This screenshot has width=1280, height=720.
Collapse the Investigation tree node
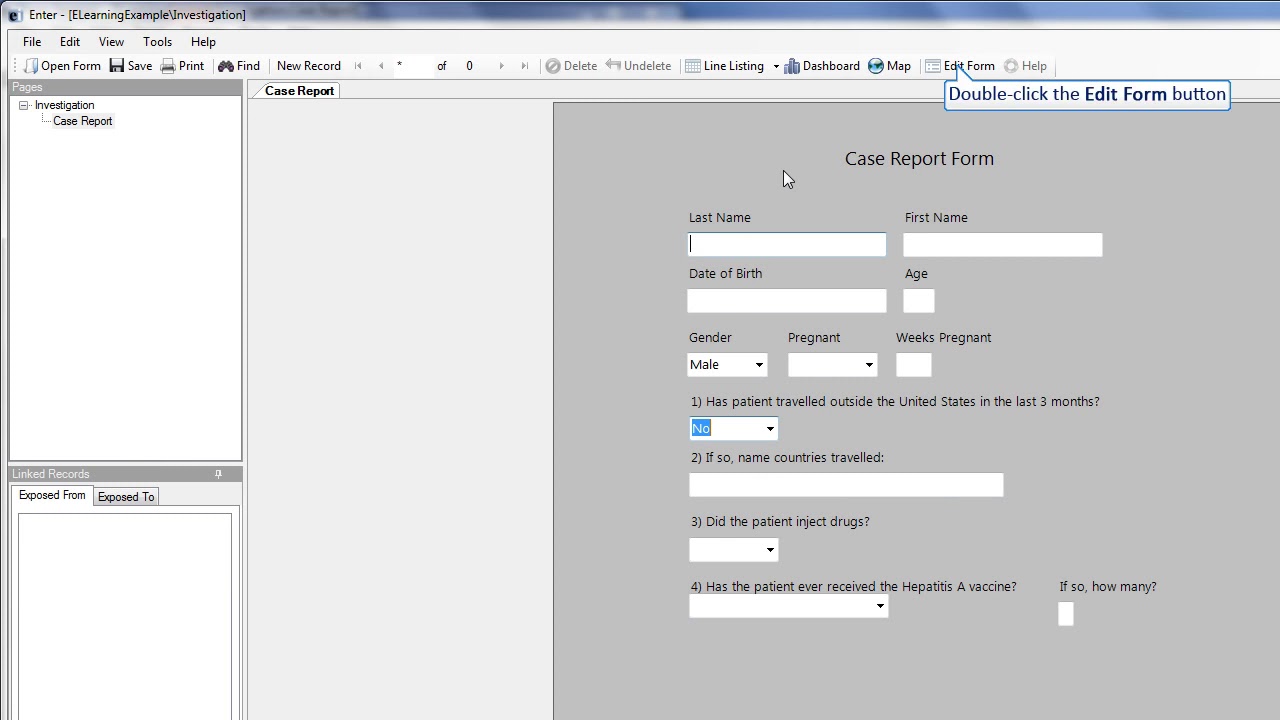(24, 105)
